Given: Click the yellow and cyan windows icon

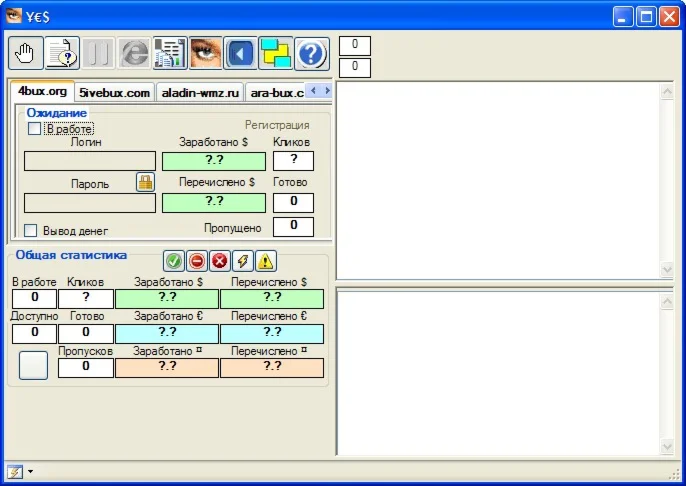Looking at the screenshot, I should pos(276,53).
